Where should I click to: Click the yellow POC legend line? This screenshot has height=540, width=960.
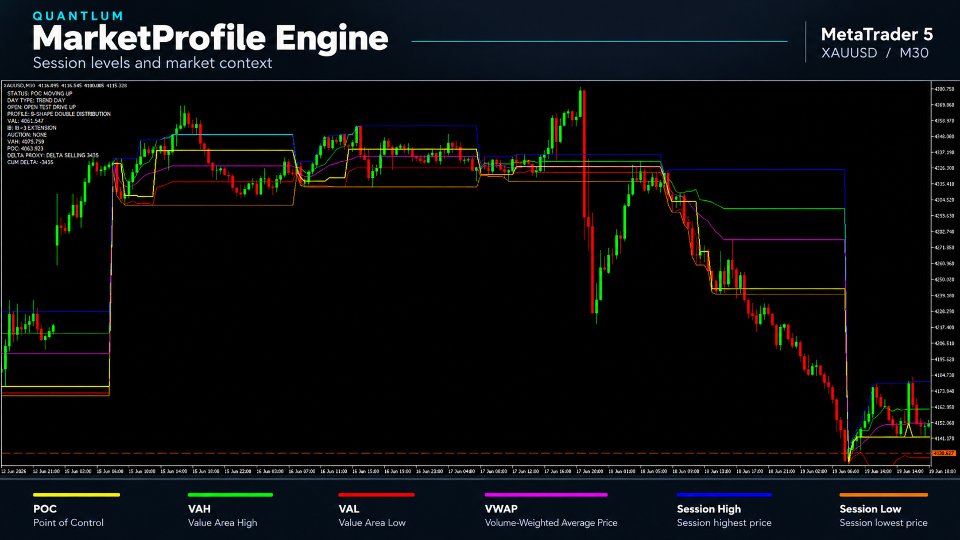pos(77,495)
